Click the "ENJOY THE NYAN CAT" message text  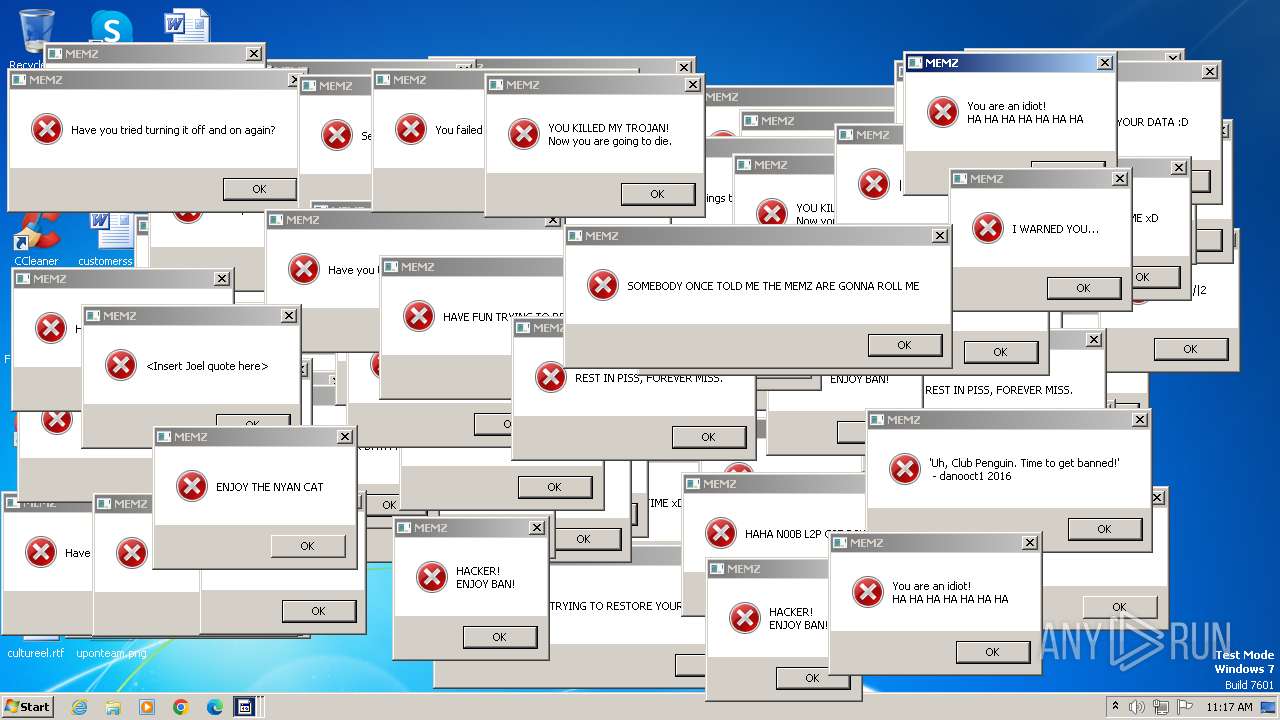coord(270,487)
